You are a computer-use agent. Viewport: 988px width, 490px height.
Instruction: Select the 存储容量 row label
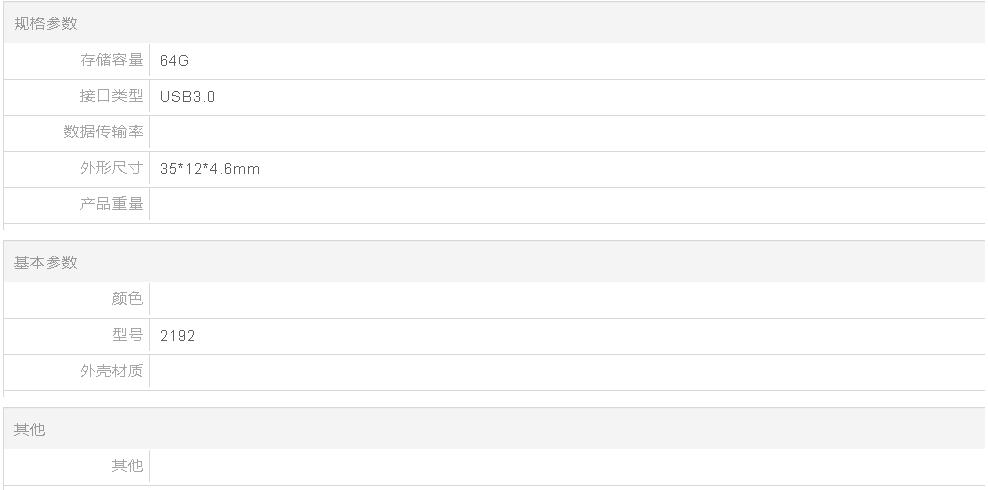[x=112, y=60]
